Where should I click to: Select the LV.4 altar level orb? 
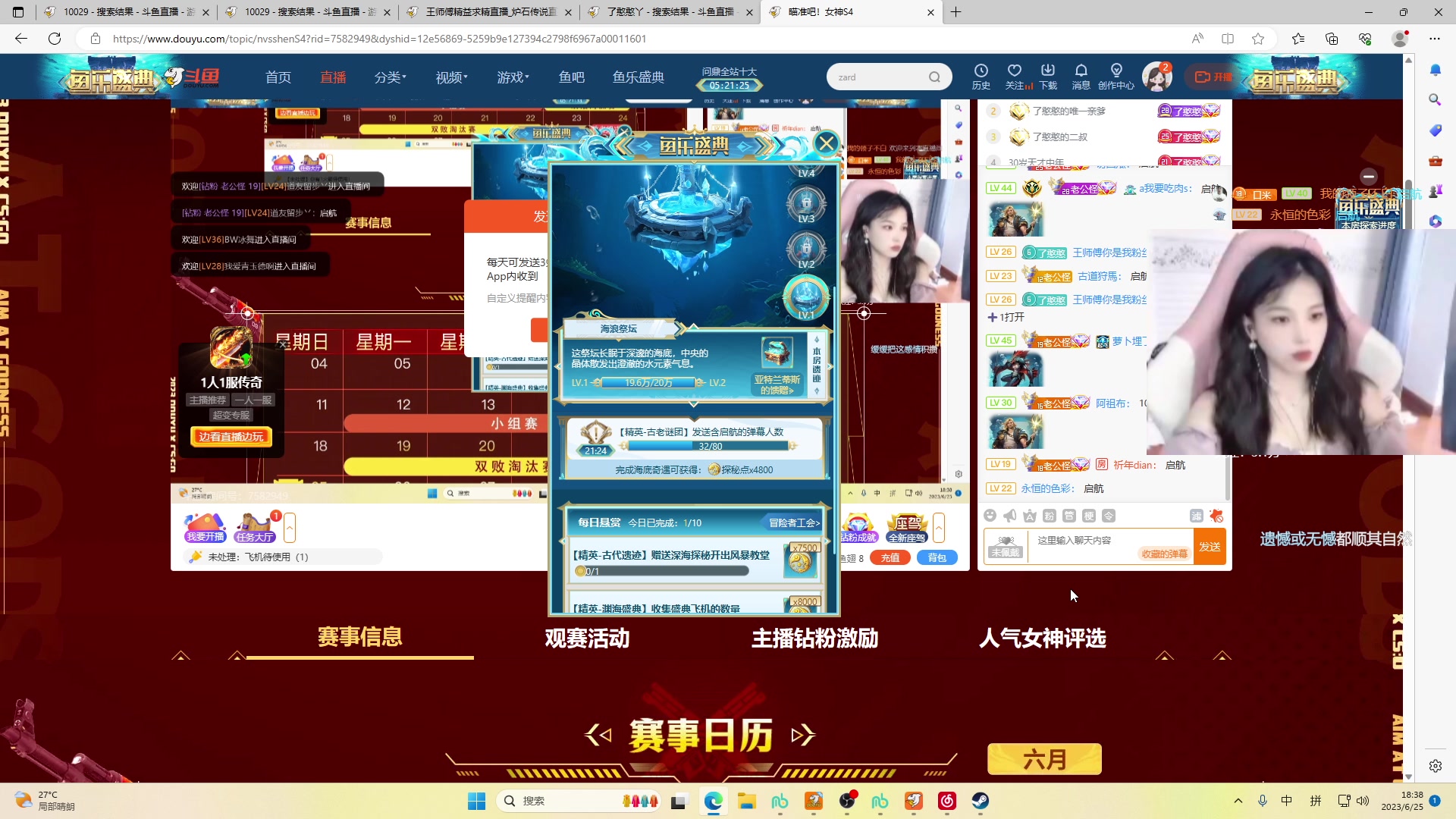pyautogui.click(x=806, y=173)
